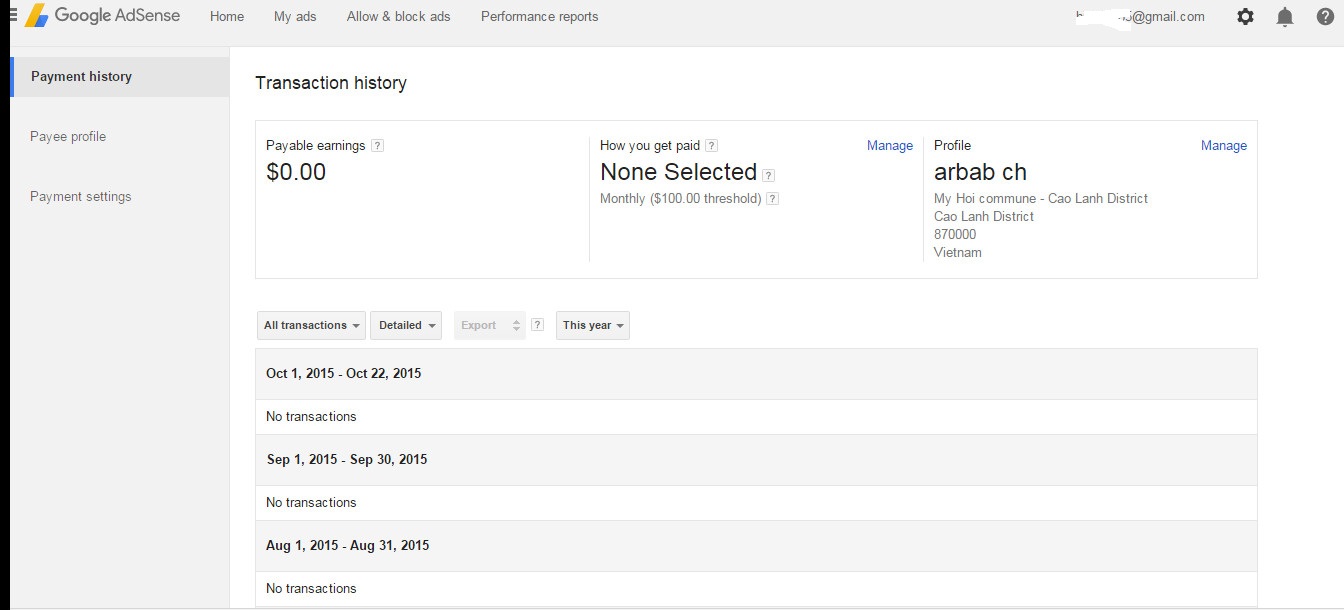
Task: Open the Detailed view dropdown
Action: tap(407, 325)
